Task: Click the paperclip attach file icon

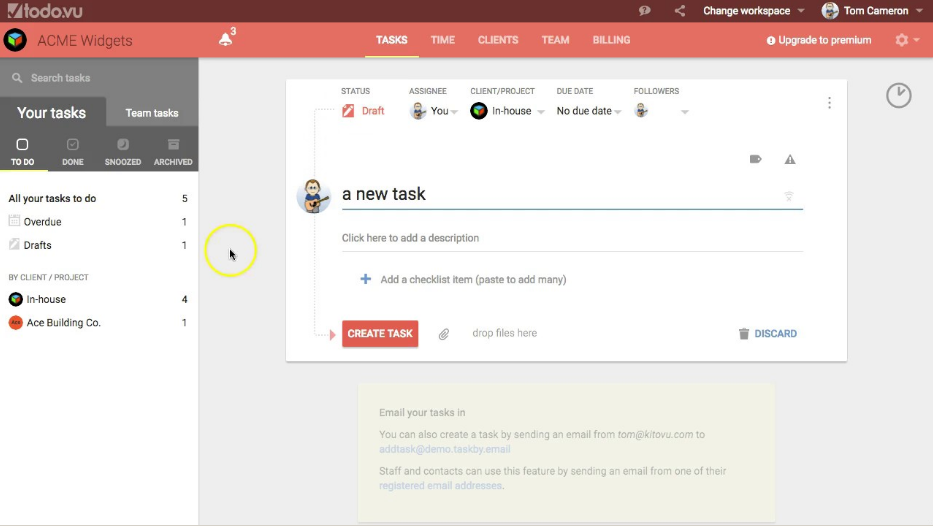Action: point(444,334)
